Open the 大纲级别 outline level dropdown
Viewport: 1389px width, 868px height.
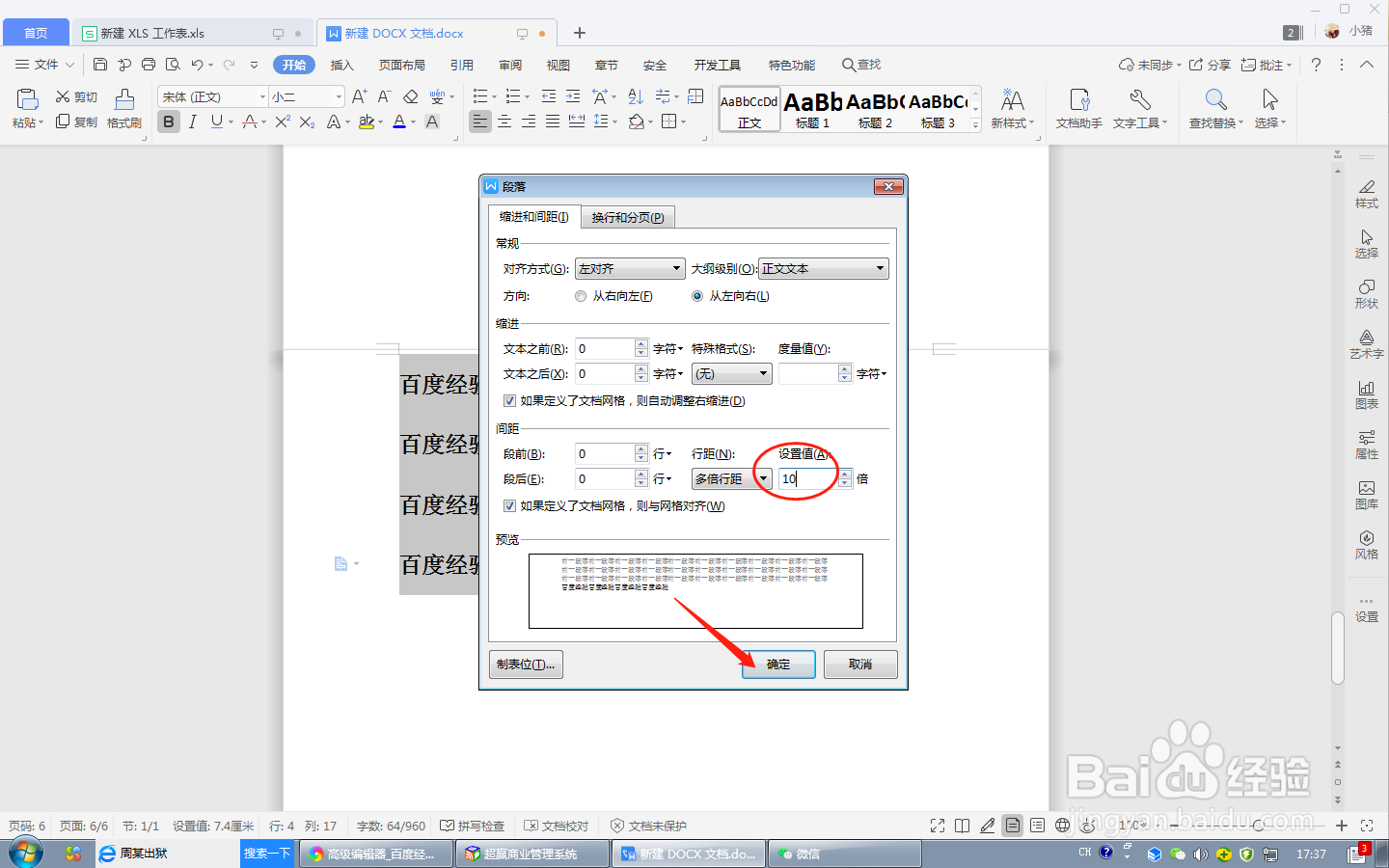[x=824, y=269]
